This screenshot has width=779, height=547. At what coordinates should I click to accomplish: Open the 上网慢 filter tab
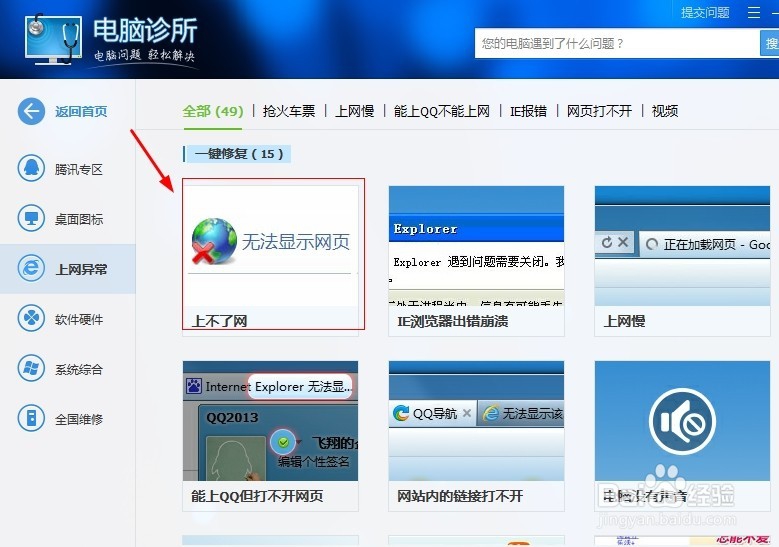click(354, 111)
